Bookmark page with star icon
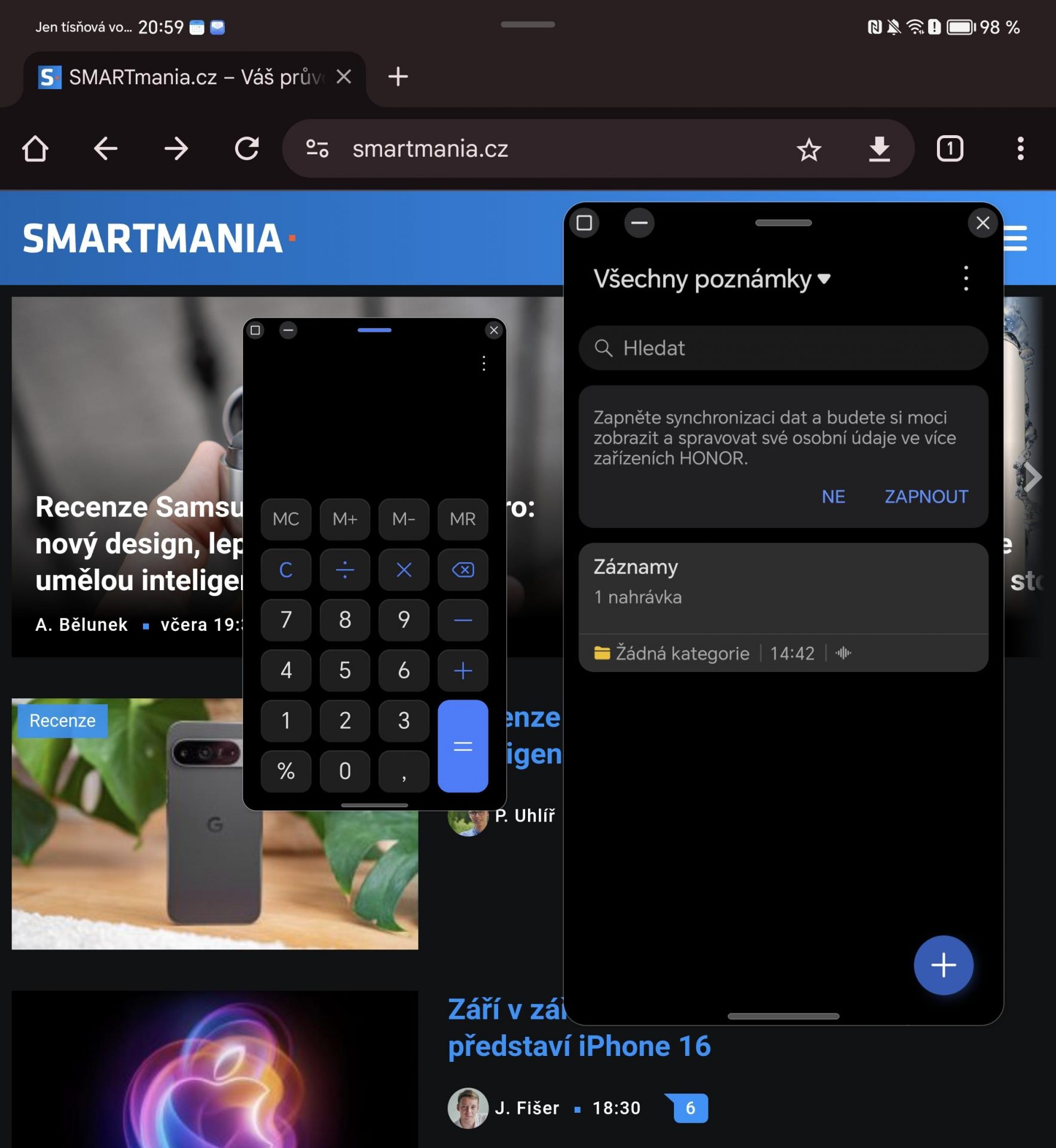The image size is (1056, 1148). 809,149
